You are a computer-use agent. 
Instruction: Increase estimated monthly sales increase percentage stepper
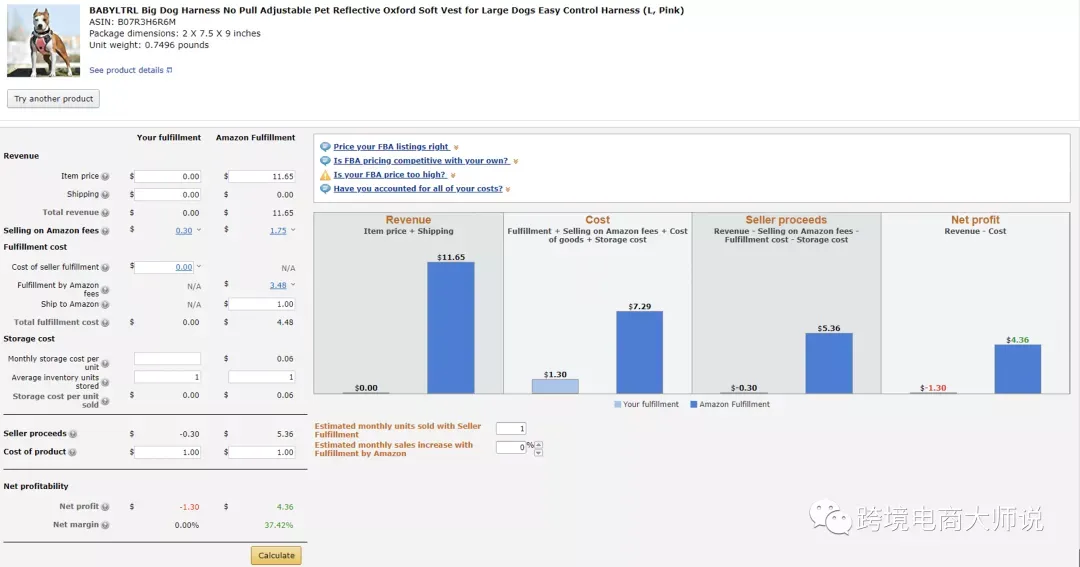pyautogui.click(x=539, y=444)
